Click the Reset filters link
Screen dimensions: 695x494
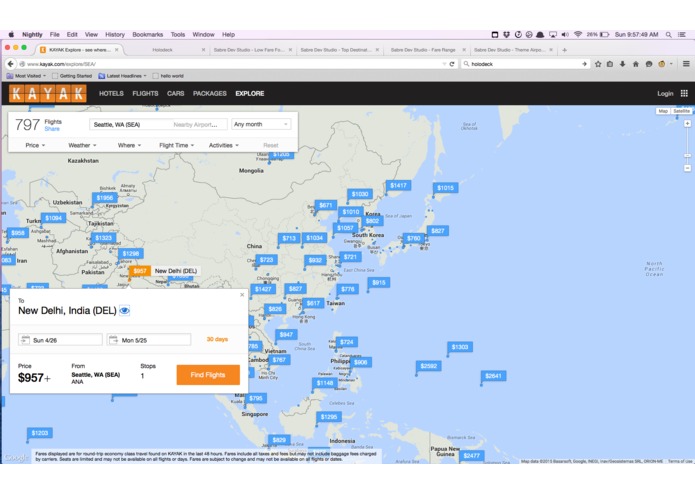pos(271,145)
